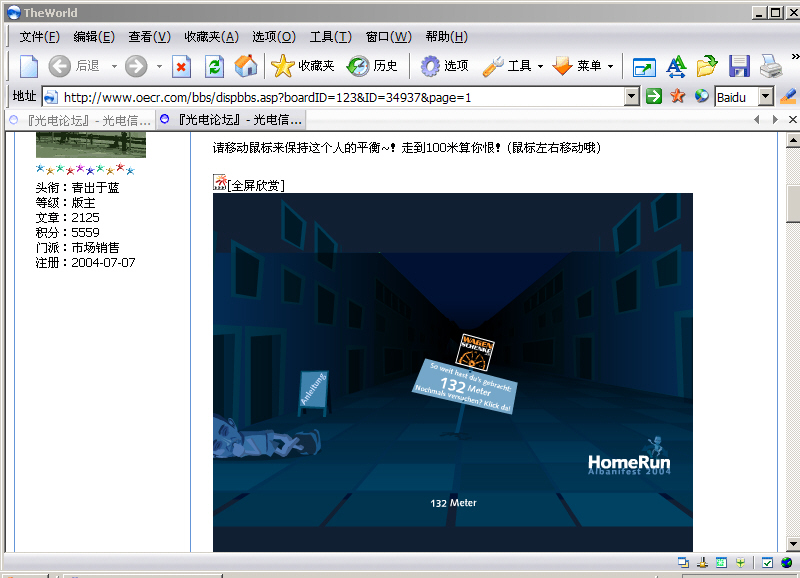Image resolution: width=800 pixels, height=578 pixels.
Task: Click the 头衔：青出于蓝 text
Action: (78, 188)
